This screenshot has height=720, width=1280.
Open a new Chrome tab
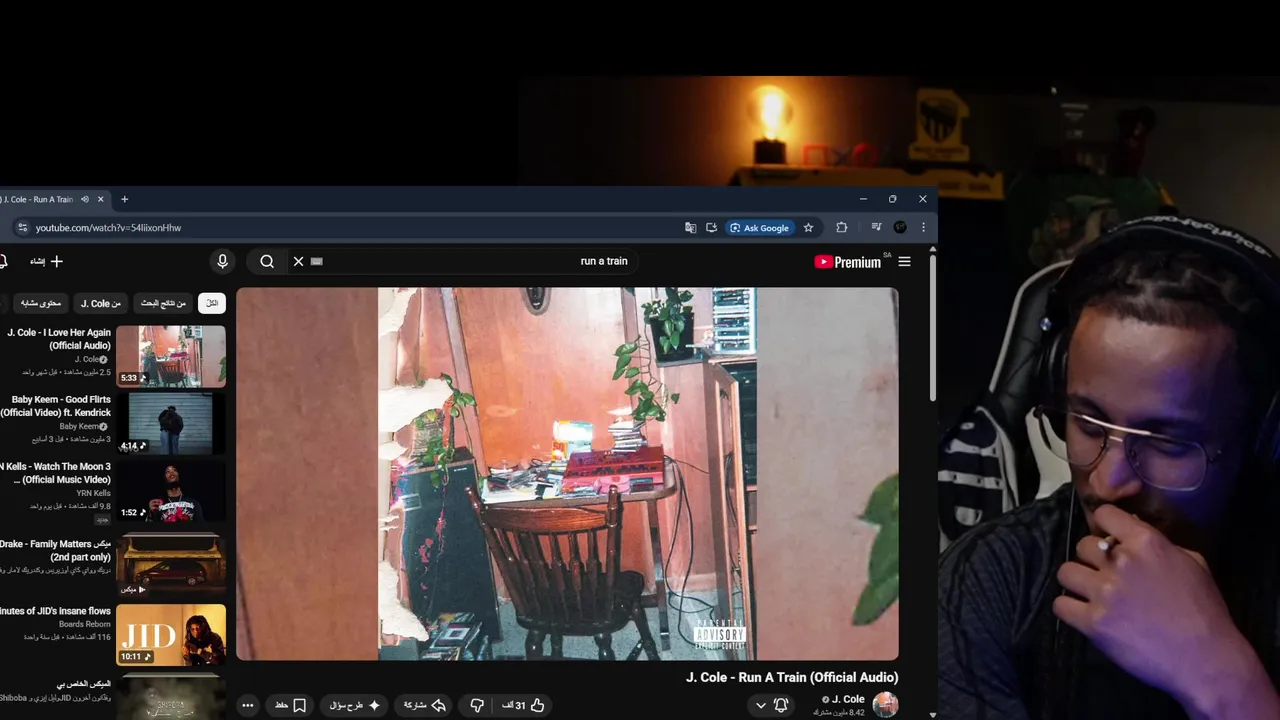coord(124,199)
